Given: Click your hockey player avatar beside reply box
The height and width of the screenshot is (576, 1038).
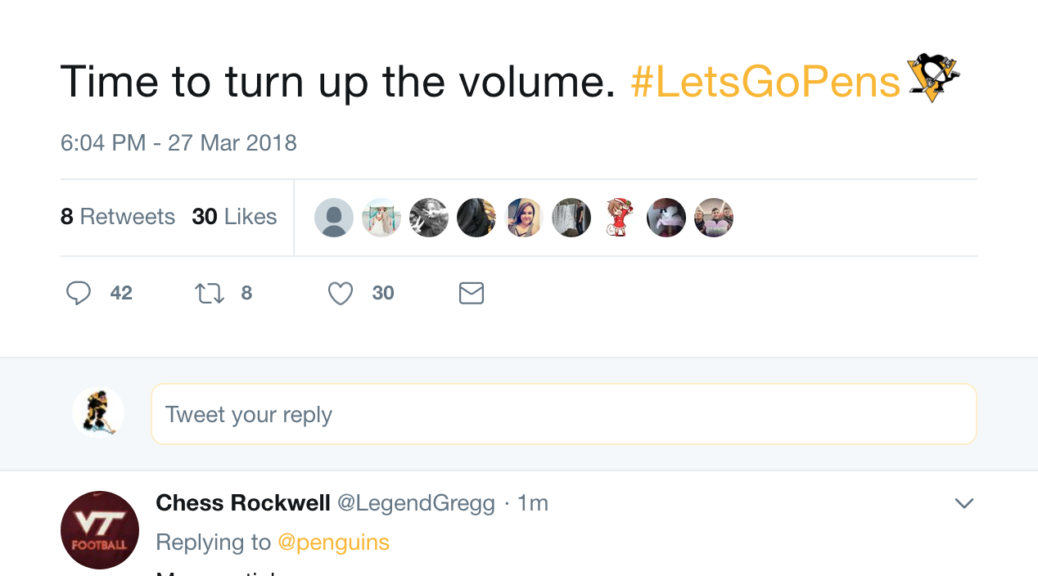Looking at the screenshot, I should [99, 414].
